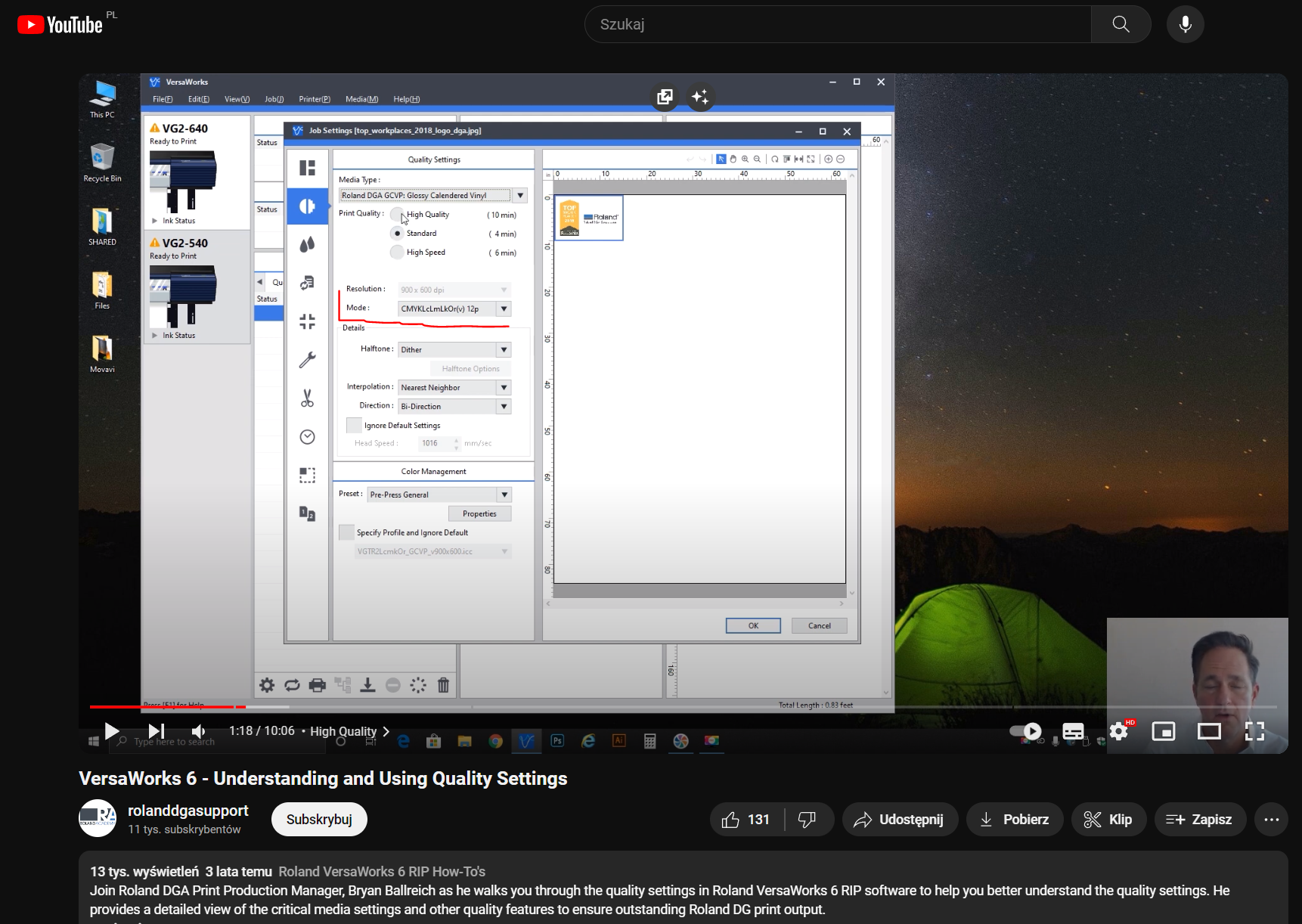Open the Layout tab icon in Job Settings sidebar
This screenshot has height=924, width=1302.
307,168
